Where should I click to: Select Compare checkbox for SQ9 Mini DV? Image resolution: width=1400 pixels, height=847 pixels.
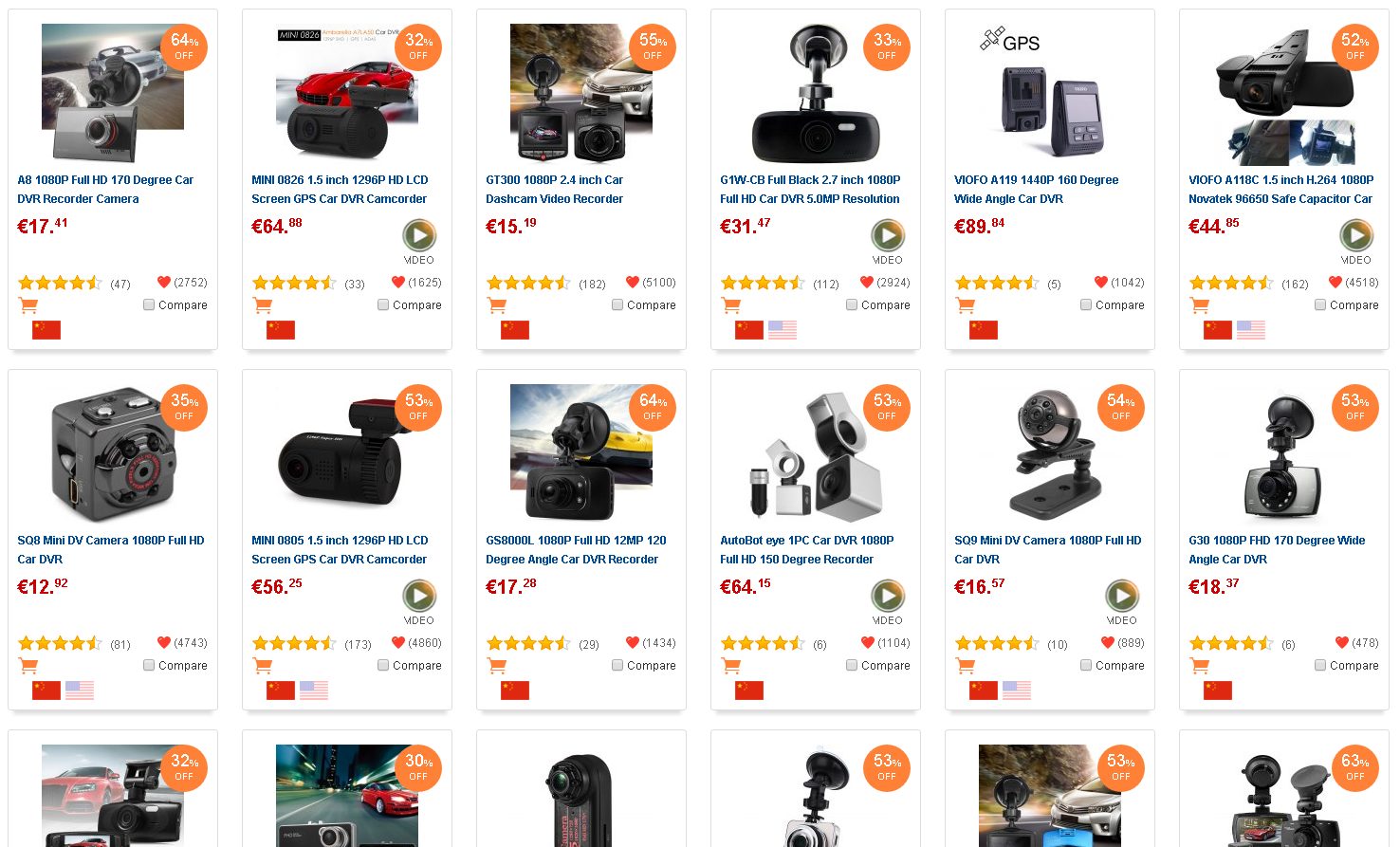click(1086, 665)
